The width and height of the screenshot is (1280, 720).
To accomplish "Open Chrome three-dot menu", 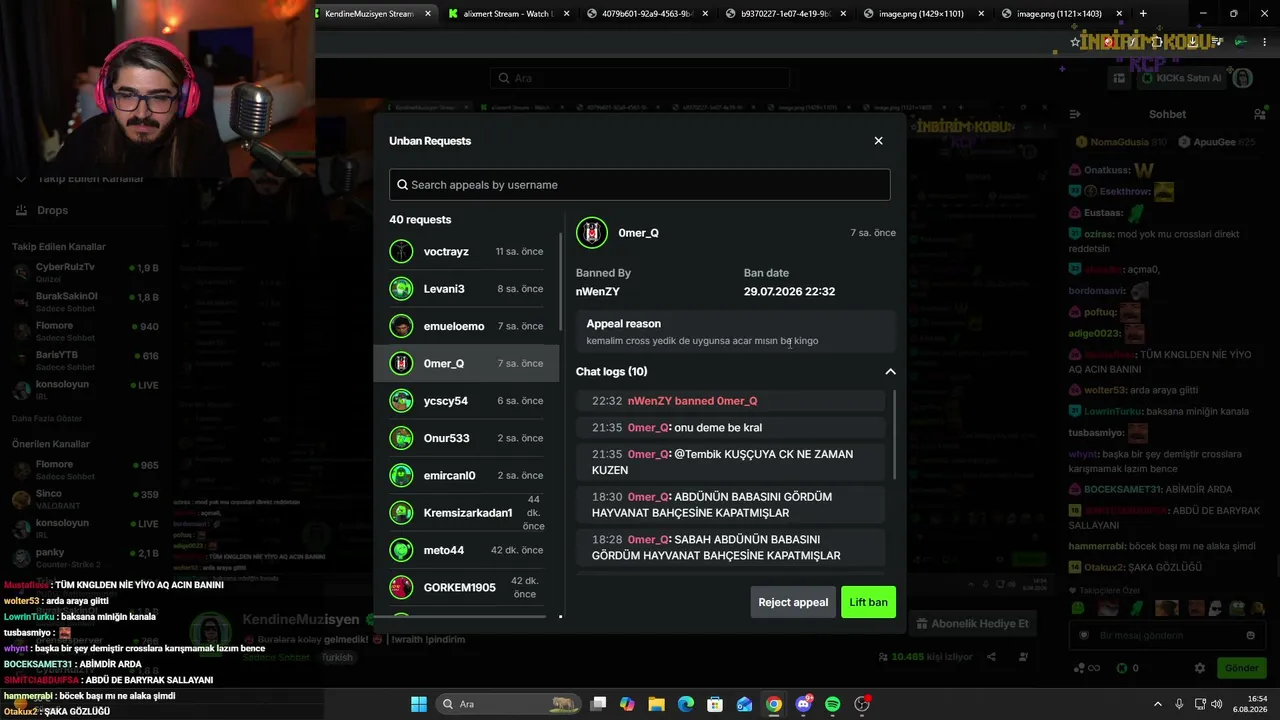I will tap(1263, 42).
